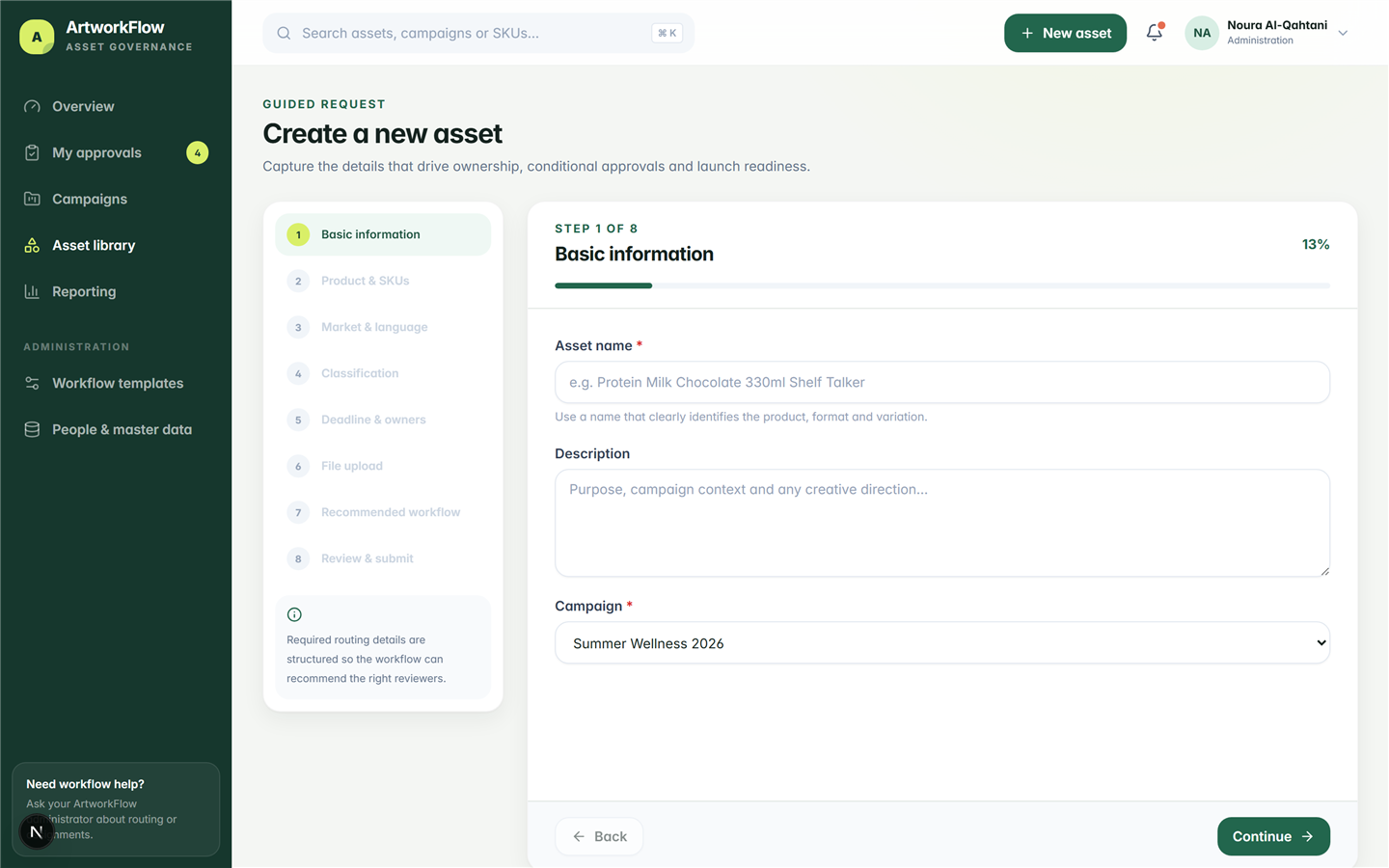The width and height of the screenshot is (1389, 868).
Task: Click into the Description textarea
Action: coord(942,523)
